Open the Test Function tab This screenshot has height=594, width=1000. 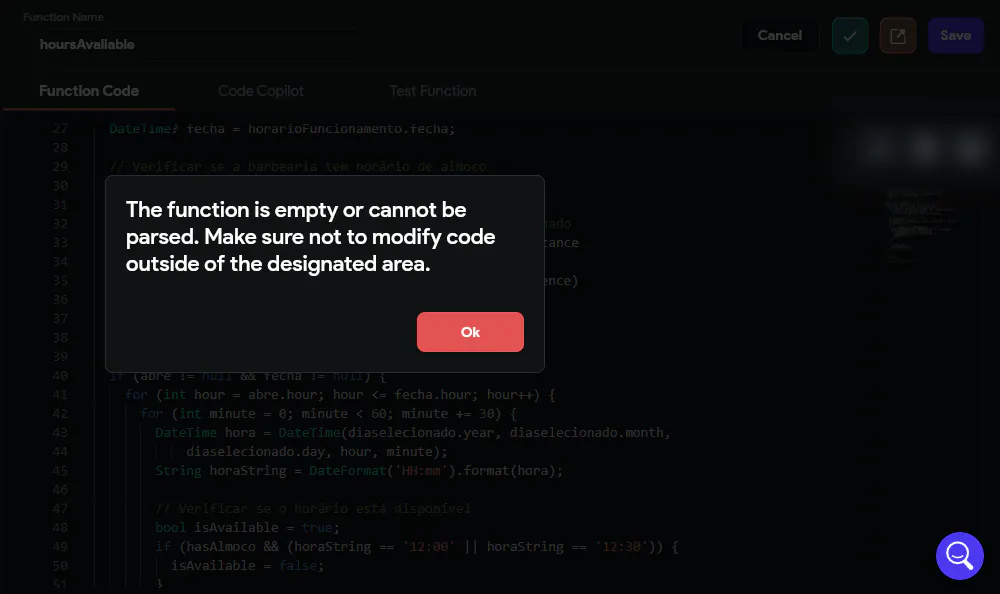432,91
